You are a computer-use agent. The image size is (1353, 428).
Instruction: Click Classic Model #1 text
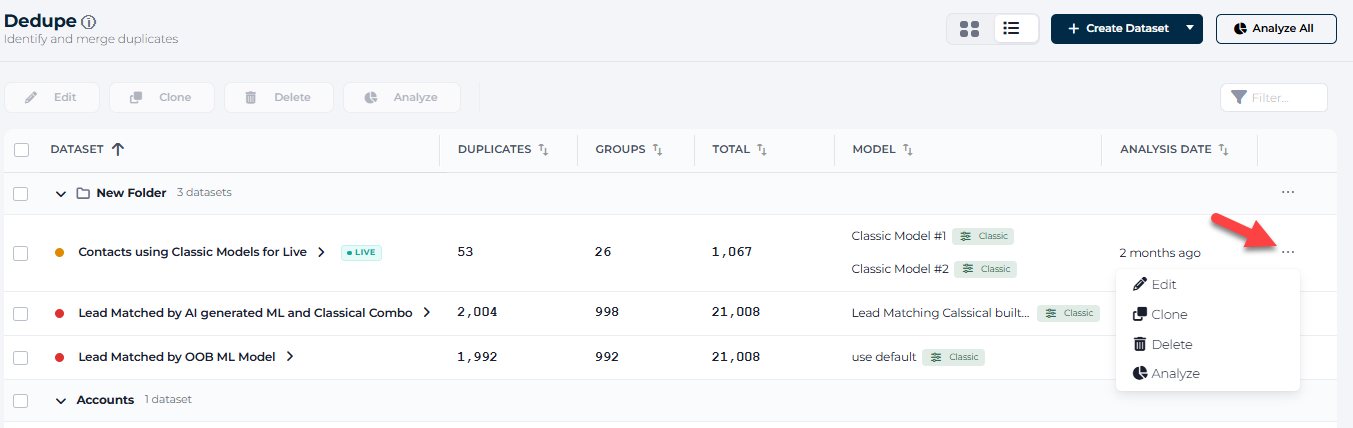[x=899, y=236]
